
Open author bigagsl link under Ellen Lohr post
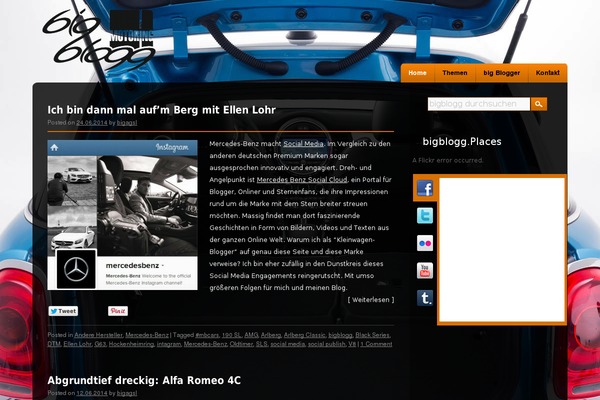tap(127, 123)
